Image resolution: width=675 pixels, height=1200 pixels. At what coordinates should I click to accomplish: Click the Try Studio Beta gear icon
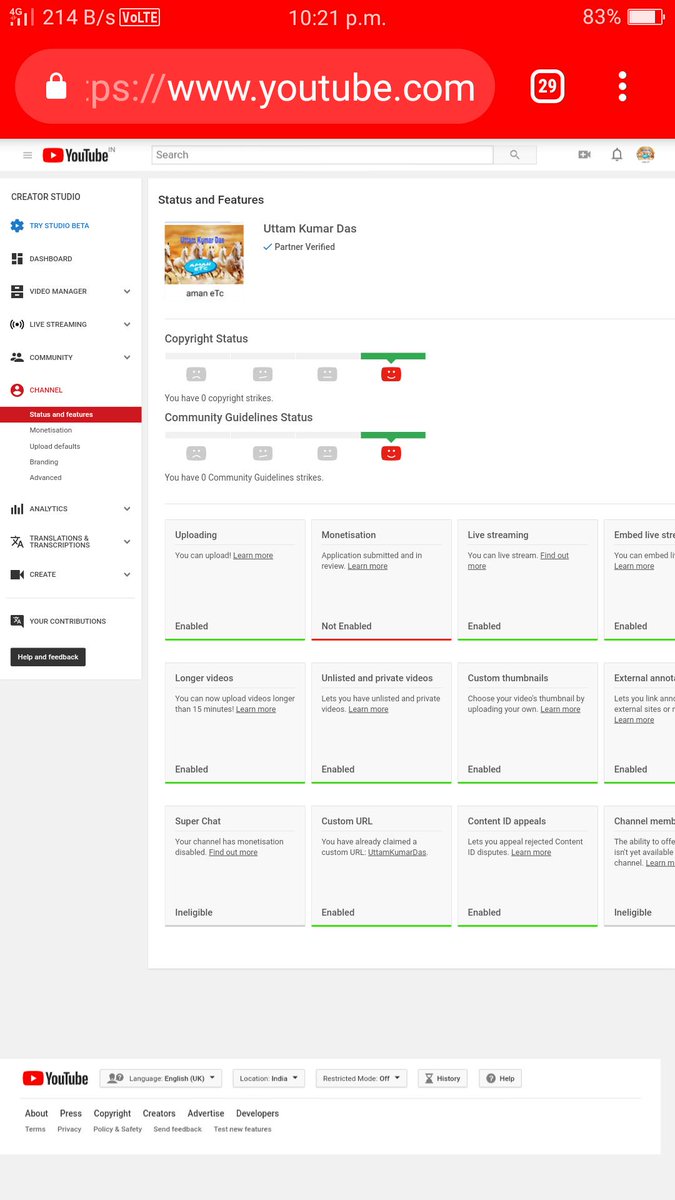pyautogui.click(x=17, y=226)
